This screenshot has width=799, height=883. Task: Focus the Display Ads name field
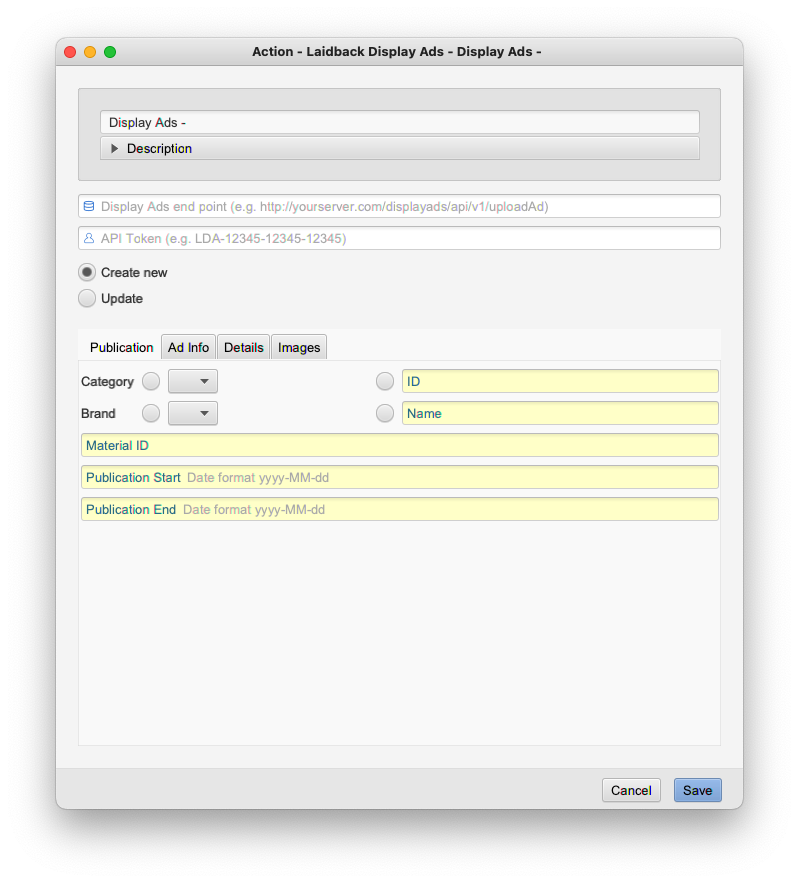click(400, 122)
